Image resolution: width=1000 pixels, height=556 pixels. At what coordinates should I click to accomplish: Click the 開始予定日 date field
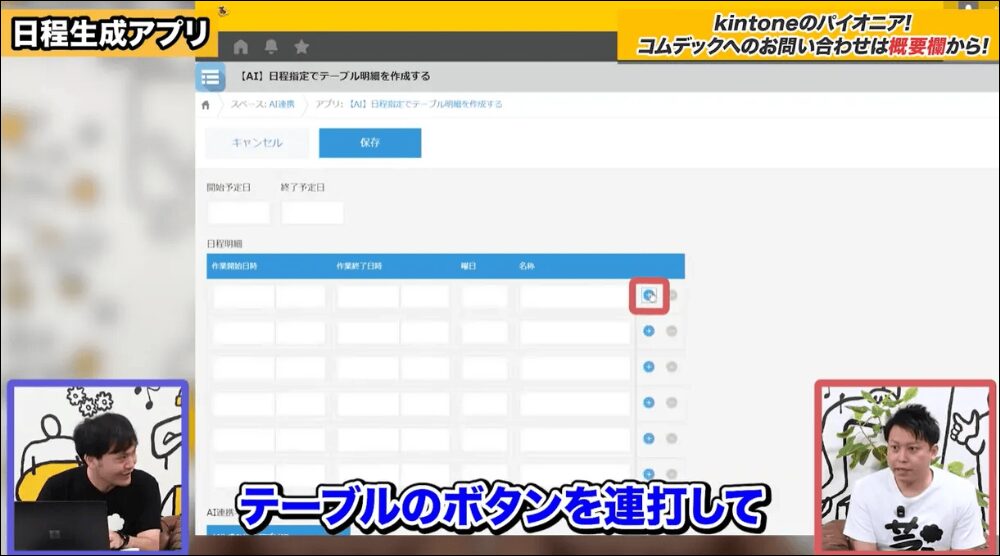(239, 213)
